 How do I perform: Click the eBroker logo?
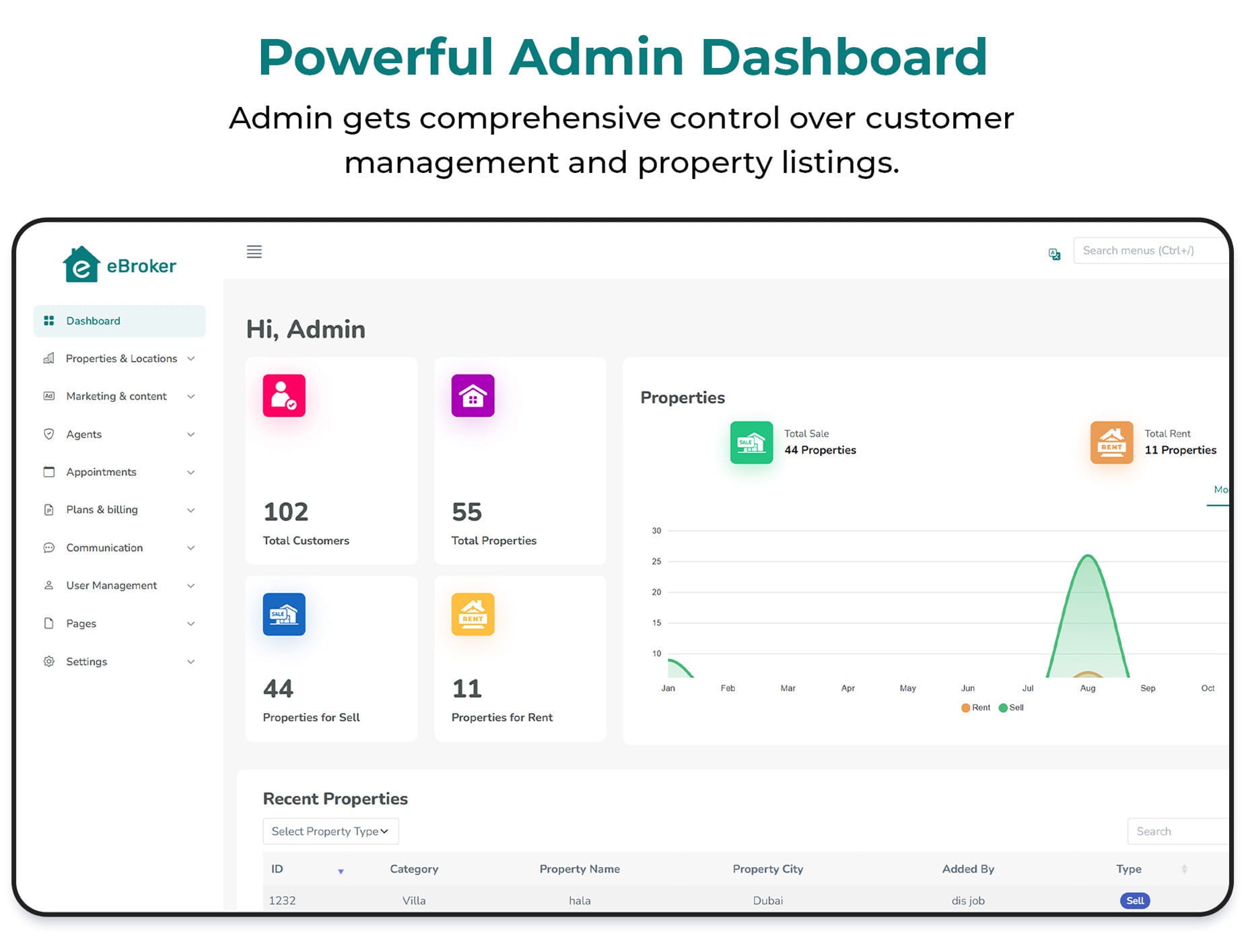click(x=120, y=265)
